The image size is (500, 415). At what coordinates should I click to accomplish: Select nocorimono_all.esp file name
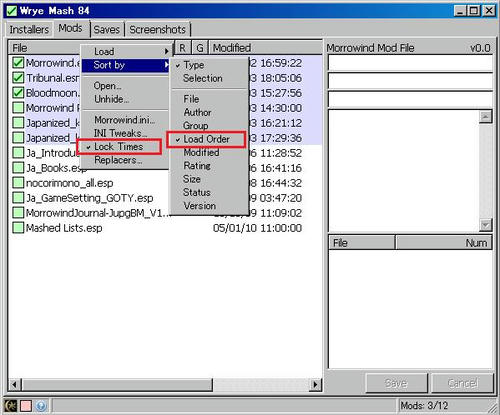(69, 183)
